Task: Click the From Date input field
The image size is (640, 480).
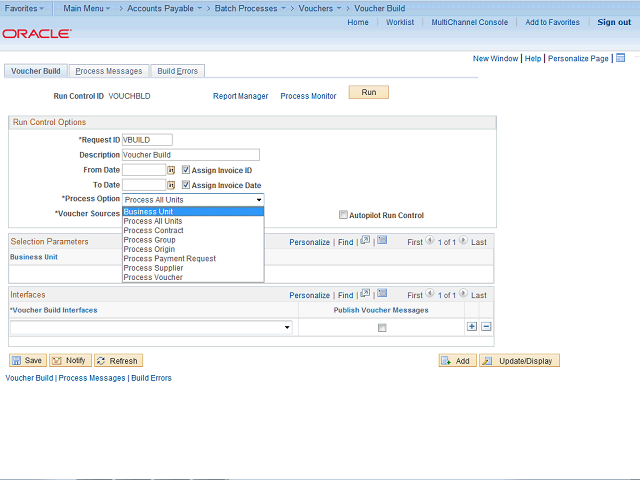Action: point(144,170)
